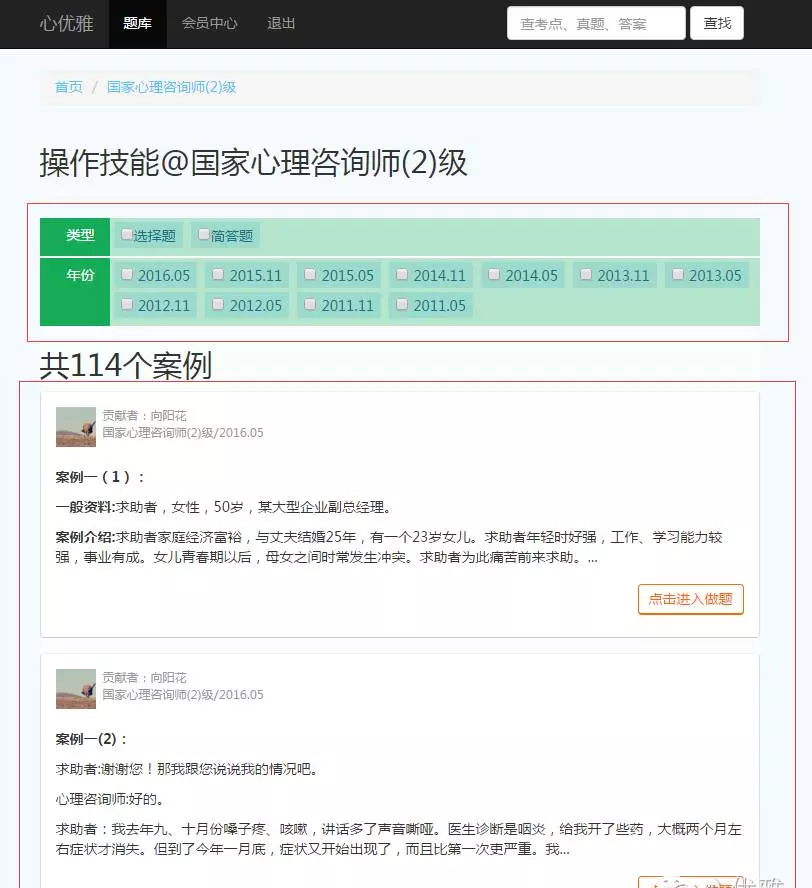Click the 查找 search button
The height and width of the screenshot is (888, 812).
717,23
